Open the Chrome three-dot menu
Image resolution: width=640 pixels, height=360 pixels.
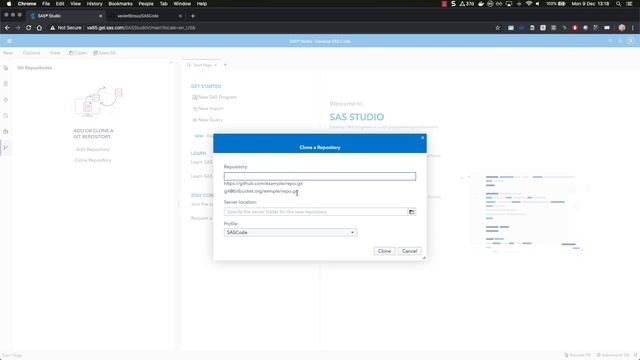633,28
